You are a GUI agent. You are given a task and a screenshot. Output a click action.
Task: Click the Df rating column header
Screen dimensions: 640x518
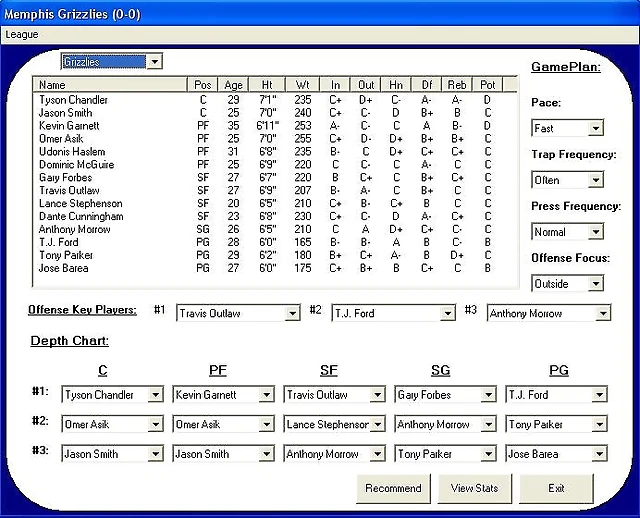pyautogui.click(x=427, y=84)
